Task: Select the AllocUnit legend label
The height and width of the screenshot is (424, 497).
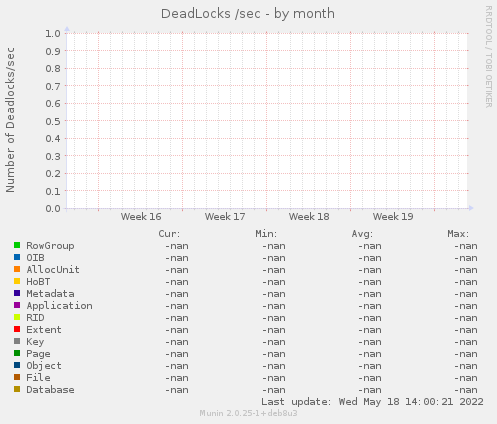Action: 53,270
